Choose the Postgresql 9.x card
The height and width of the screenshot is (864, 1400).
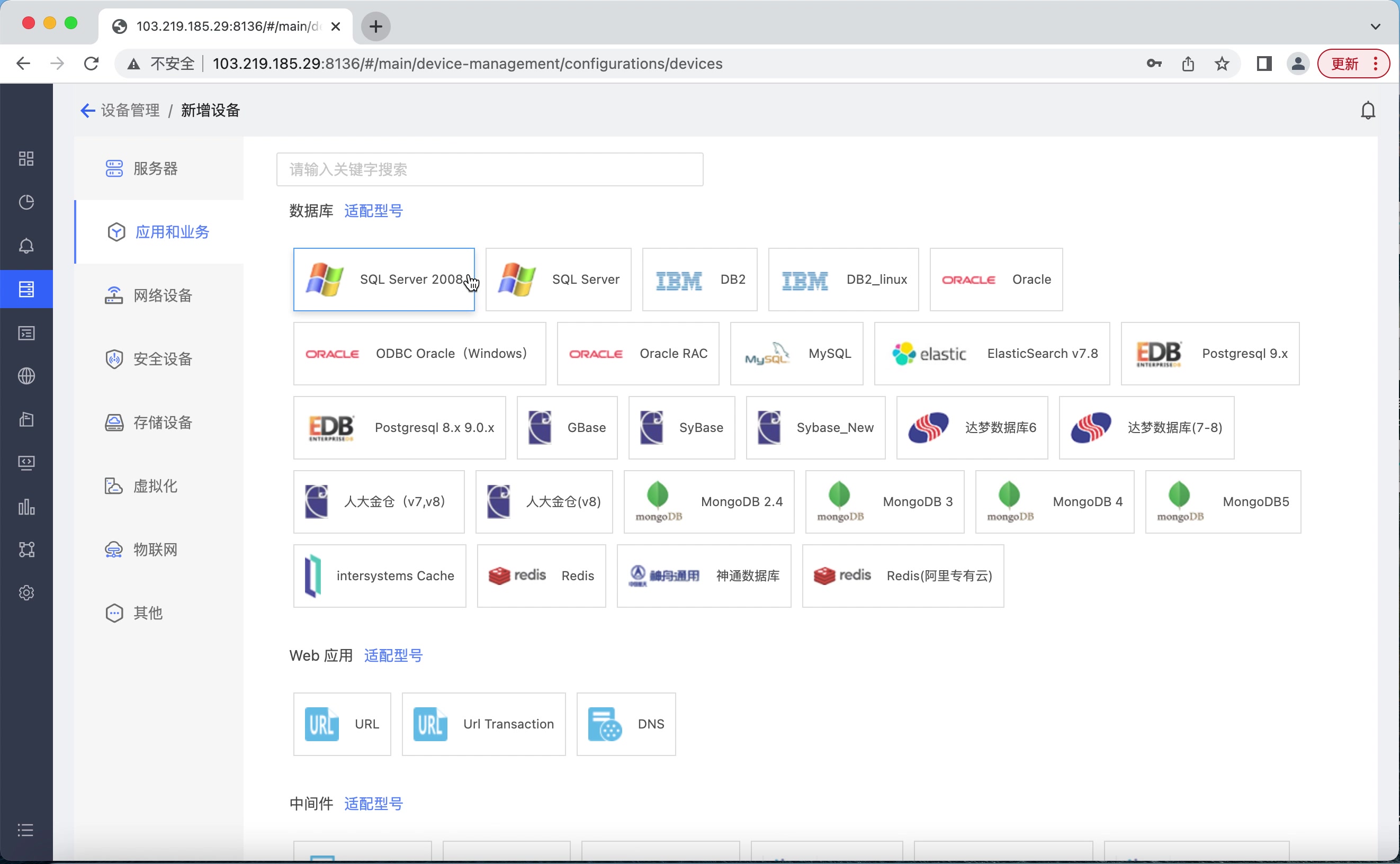point(1210,354)
